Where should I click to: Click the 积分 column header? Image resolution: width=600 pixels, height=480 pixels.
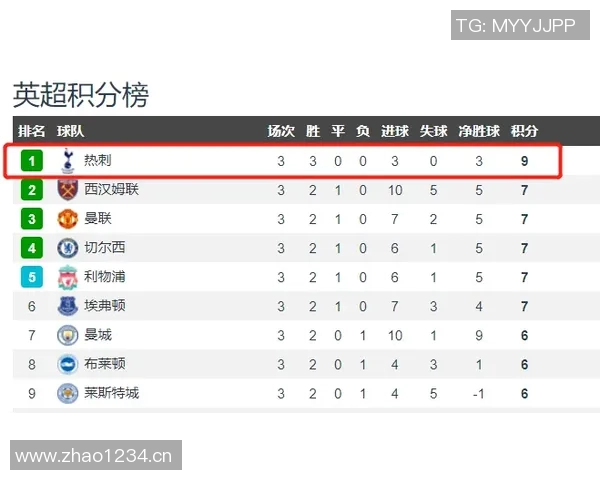(x=524, y=131)
